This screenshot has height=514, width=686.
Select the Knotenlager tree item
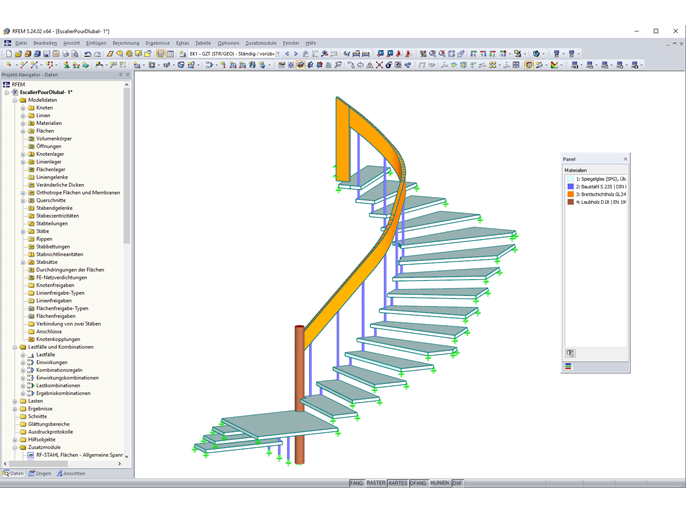[50, 154]
